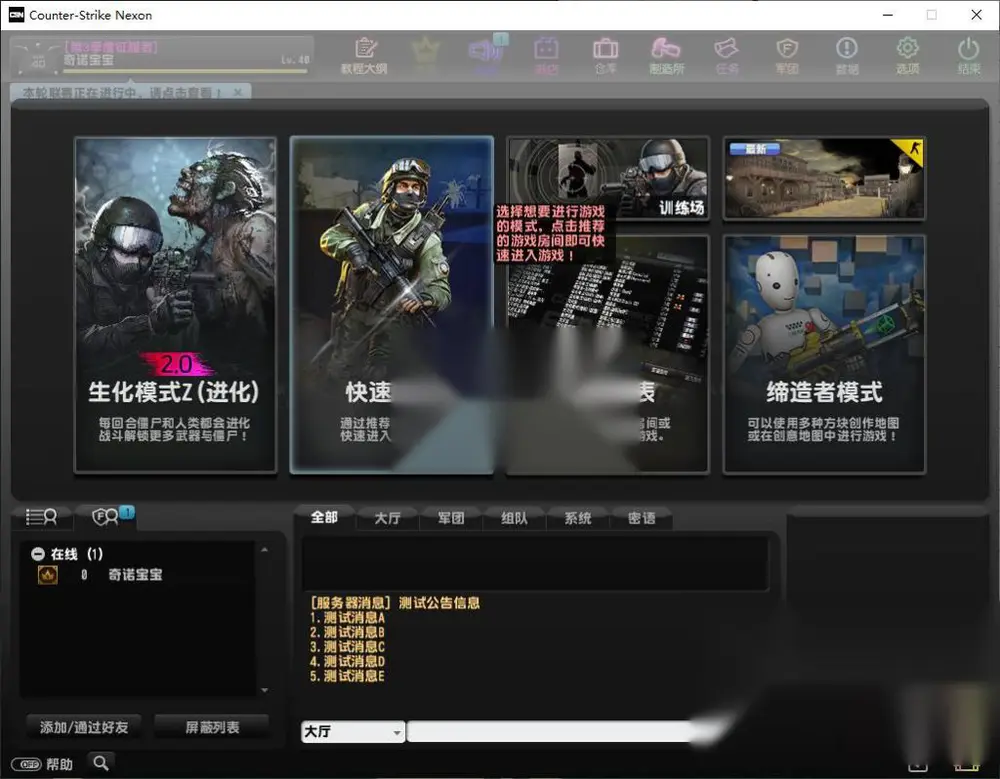The height and width of the screenshot is (779, 1000).
Task: Switch to the clan friends icon tab
Action: (107, 517)
